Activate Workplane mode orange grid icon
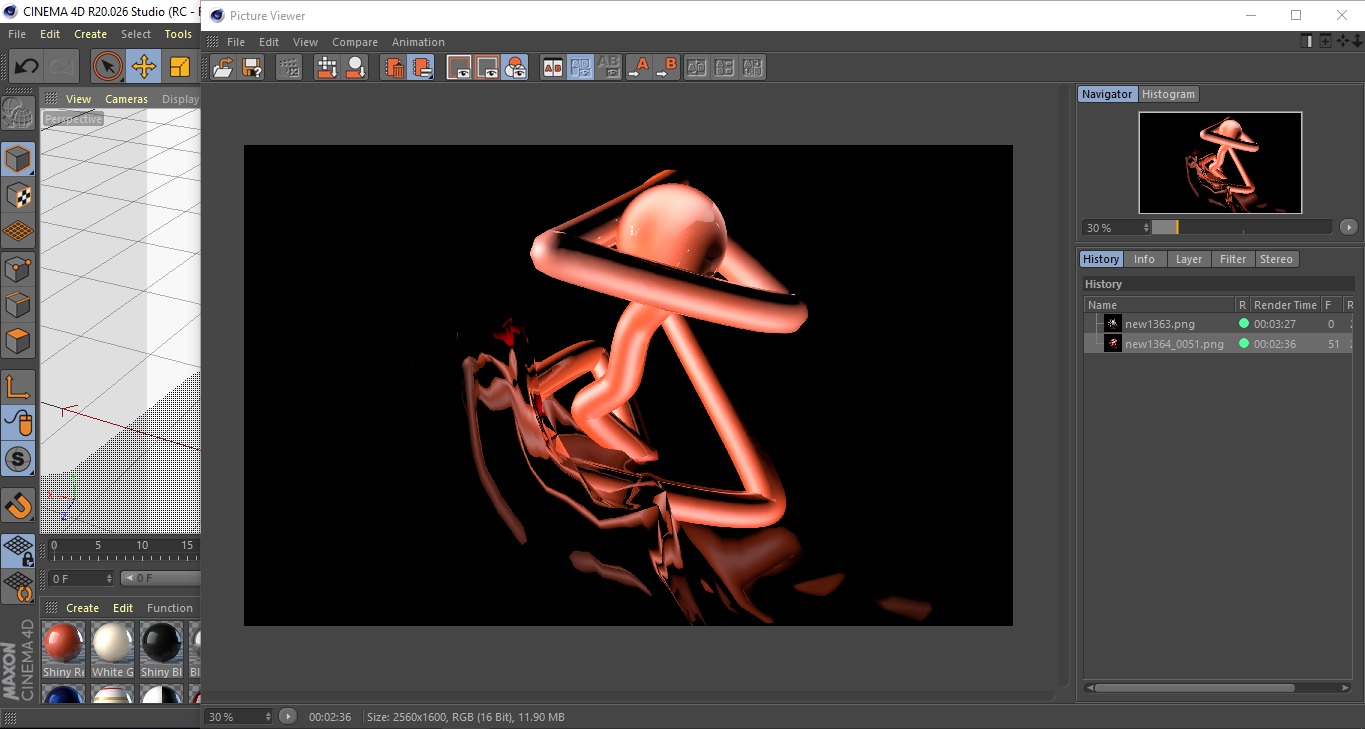This screenshot has width=1365, height=729. point(18,231)
